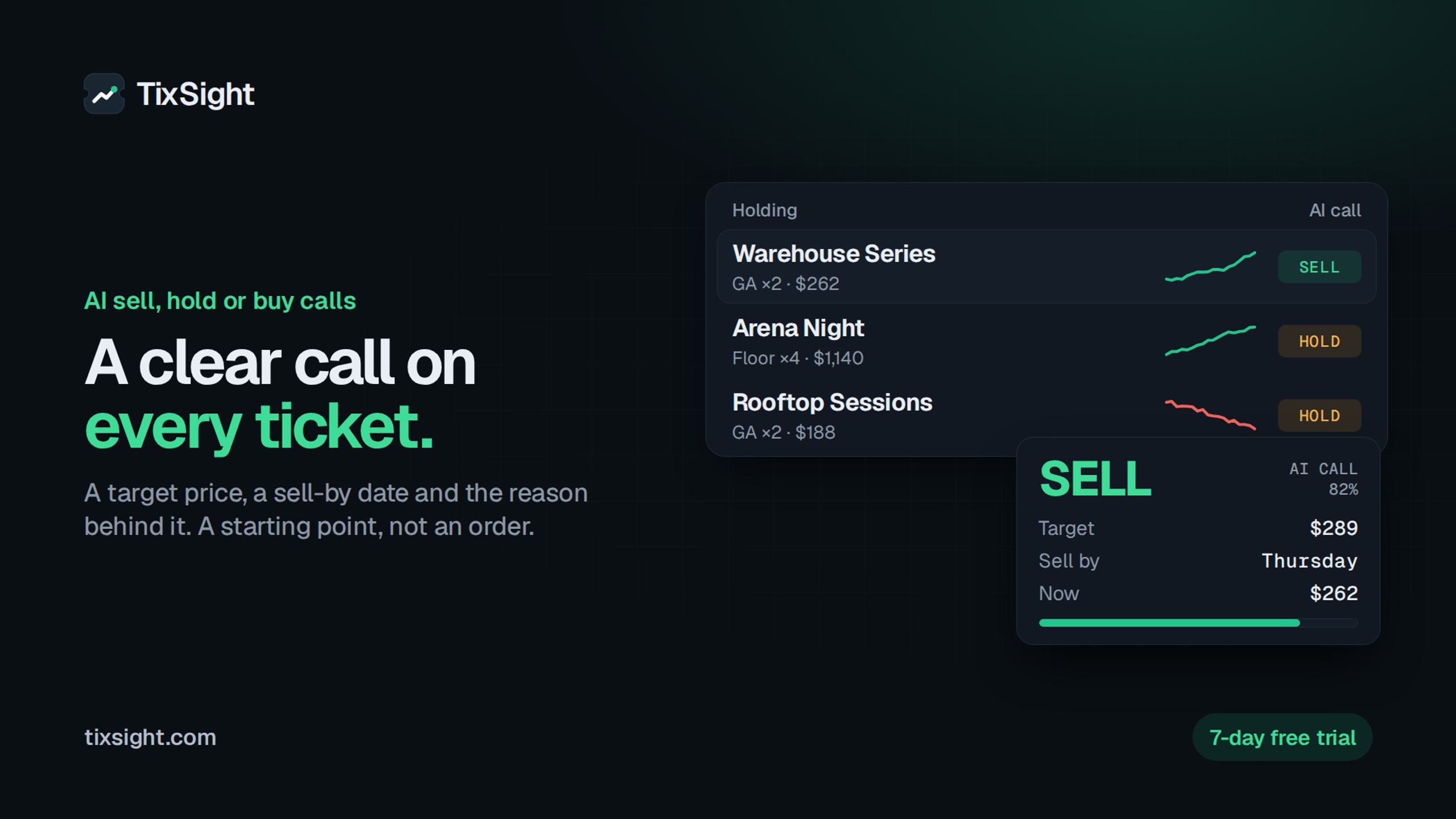
Task: Click the AI call column header
Action: 1335,210
